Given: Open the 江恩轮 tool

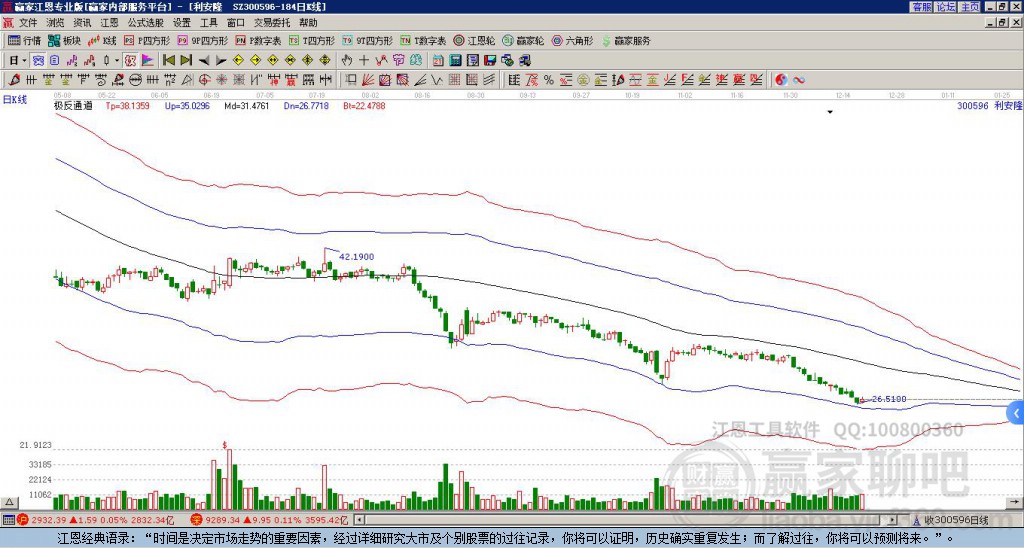Looking at the screenshot, I should (474, 40).
